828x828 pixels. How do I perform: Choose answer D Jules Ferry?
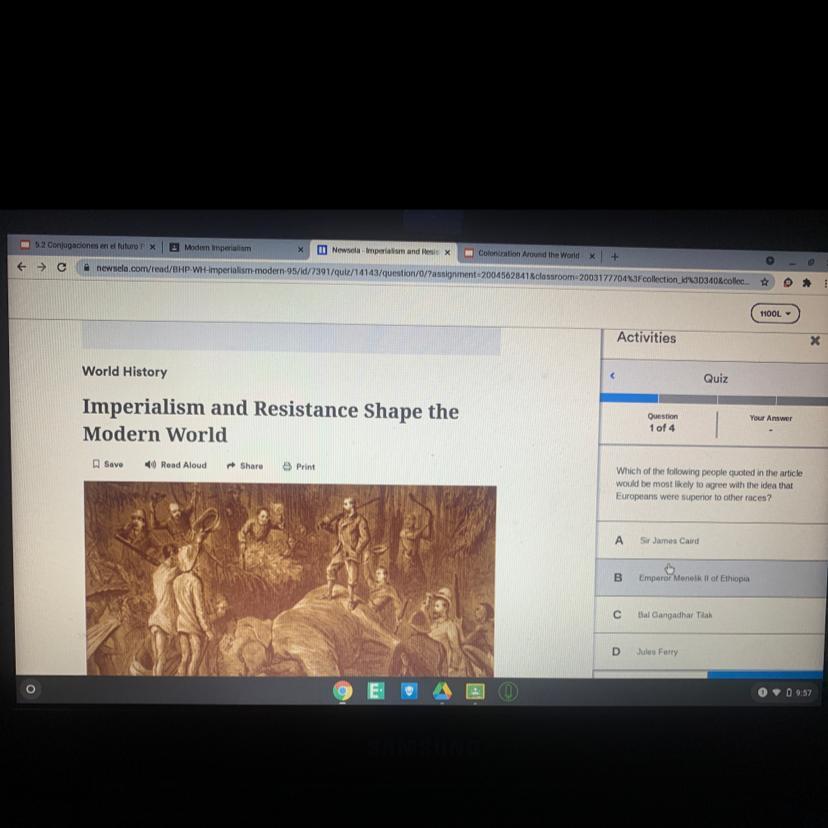click(709, 652)
